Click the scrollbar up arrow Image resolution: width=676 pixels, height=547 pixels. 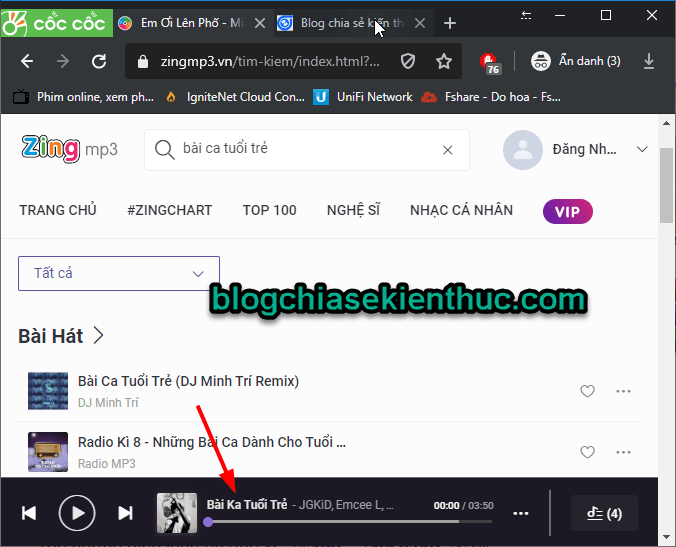tap(666, 123)
